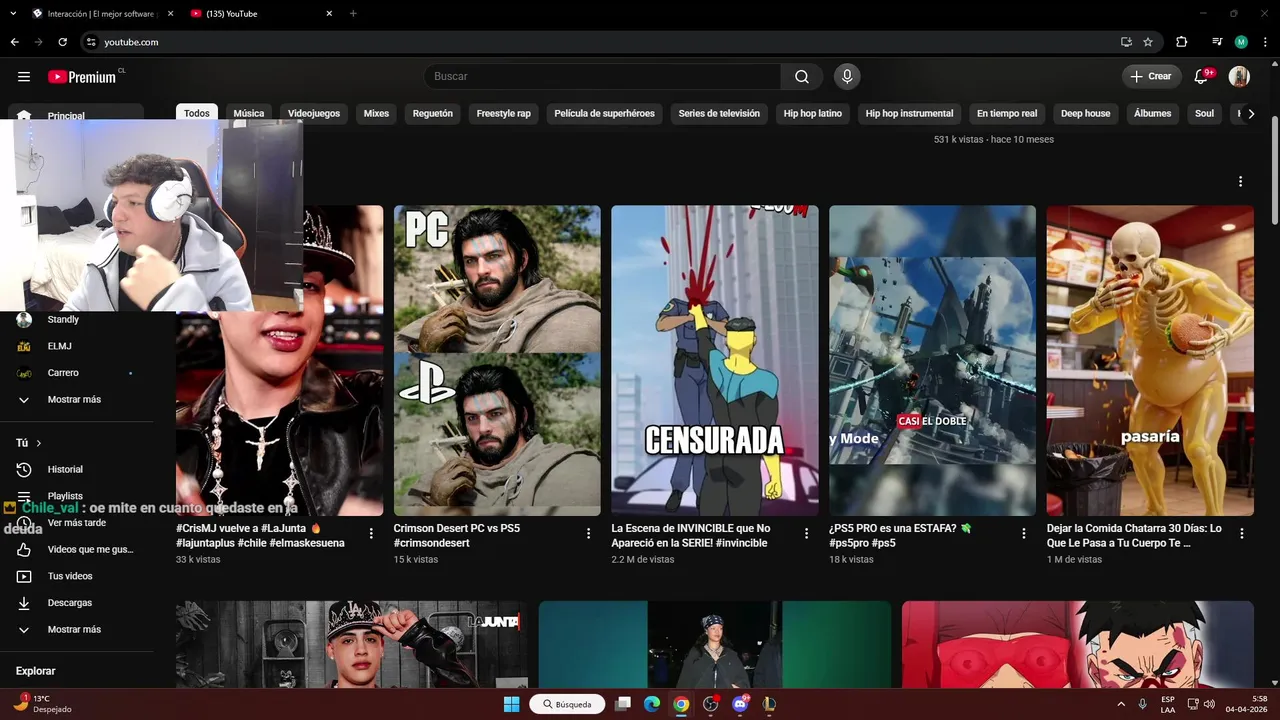
Task: Select the En tiempo real chip
Action: (x=1007, y=113)
